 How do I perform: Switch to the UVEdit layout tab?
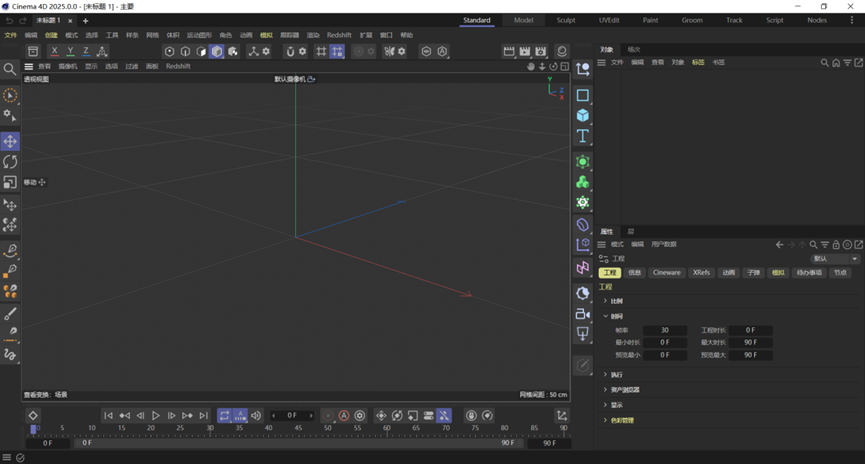608,20
